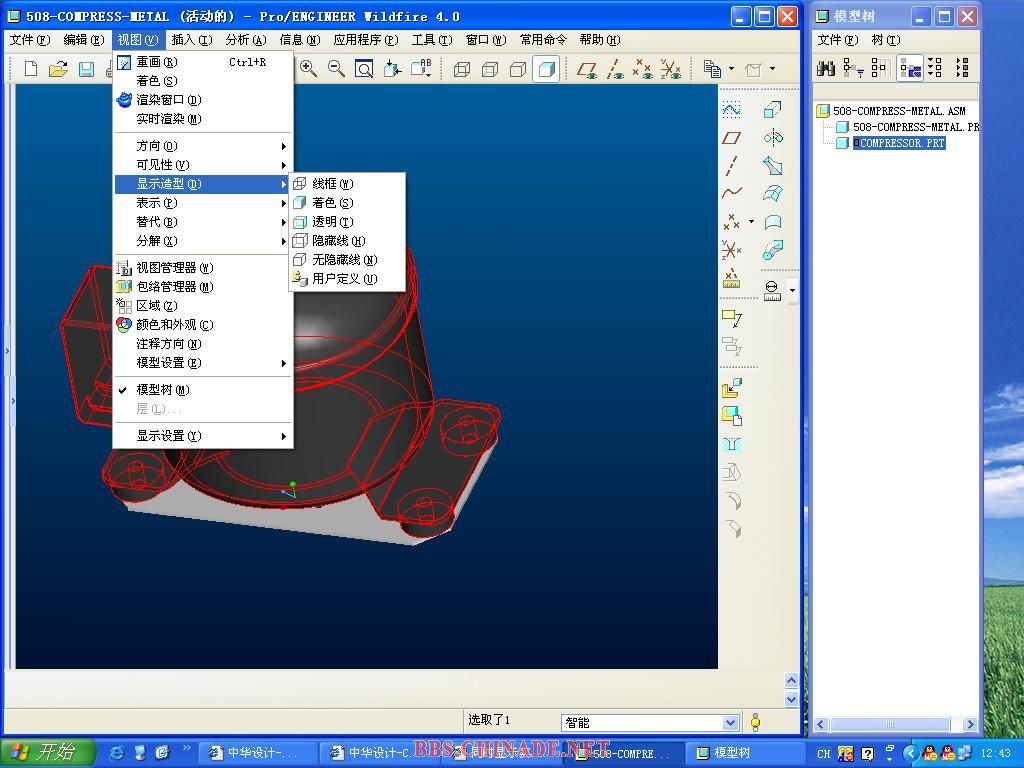Screen dimensions: 1024x768
Task: Open the 编辑 menu
Action: [x=84, y=40]
